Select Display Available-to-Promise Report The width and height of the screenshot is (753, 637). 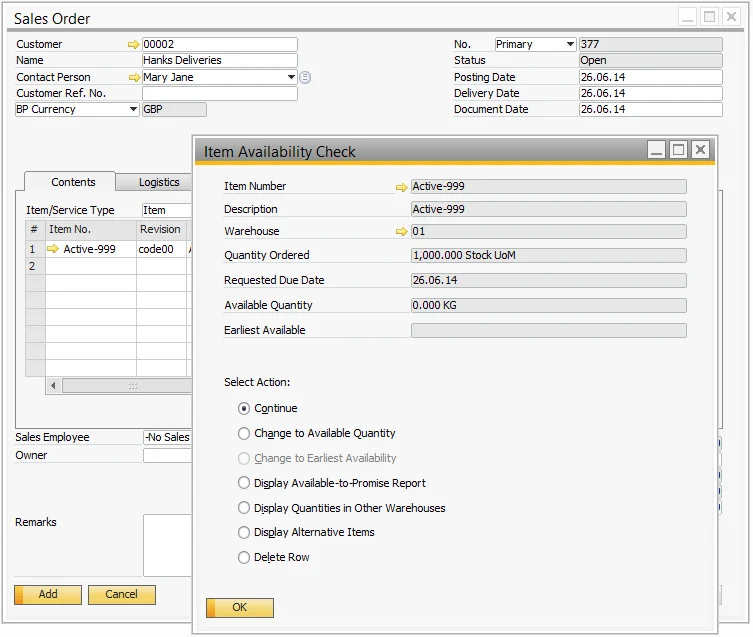[x=244, y=483]
